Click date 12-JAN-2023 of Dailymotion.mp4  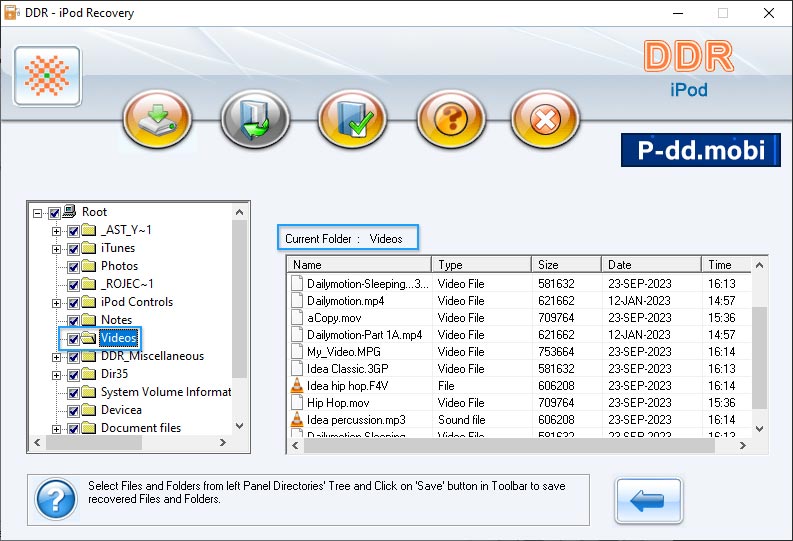(640, 301)
